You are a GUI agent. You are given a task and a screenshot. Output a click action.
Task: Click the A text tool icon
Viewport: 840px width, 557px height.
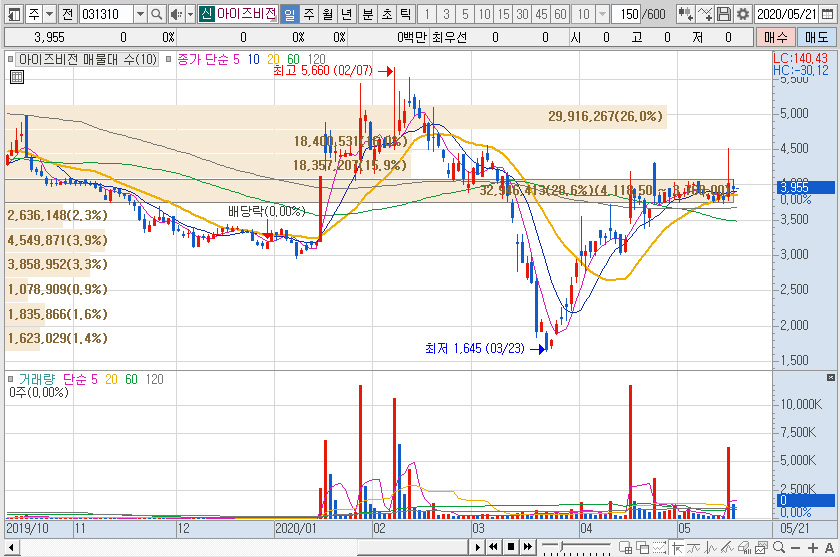click(829, 548)
